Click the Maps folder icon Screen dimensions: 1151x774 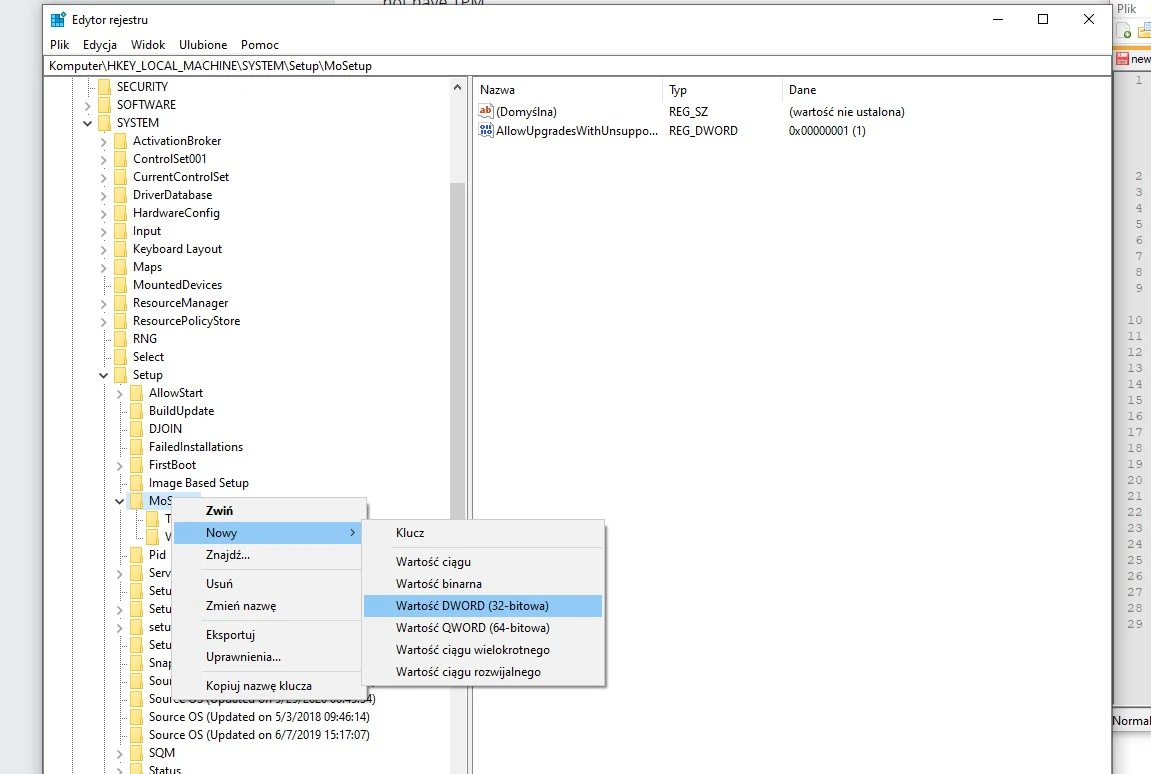pyautogui.click(x=119, y=266)
